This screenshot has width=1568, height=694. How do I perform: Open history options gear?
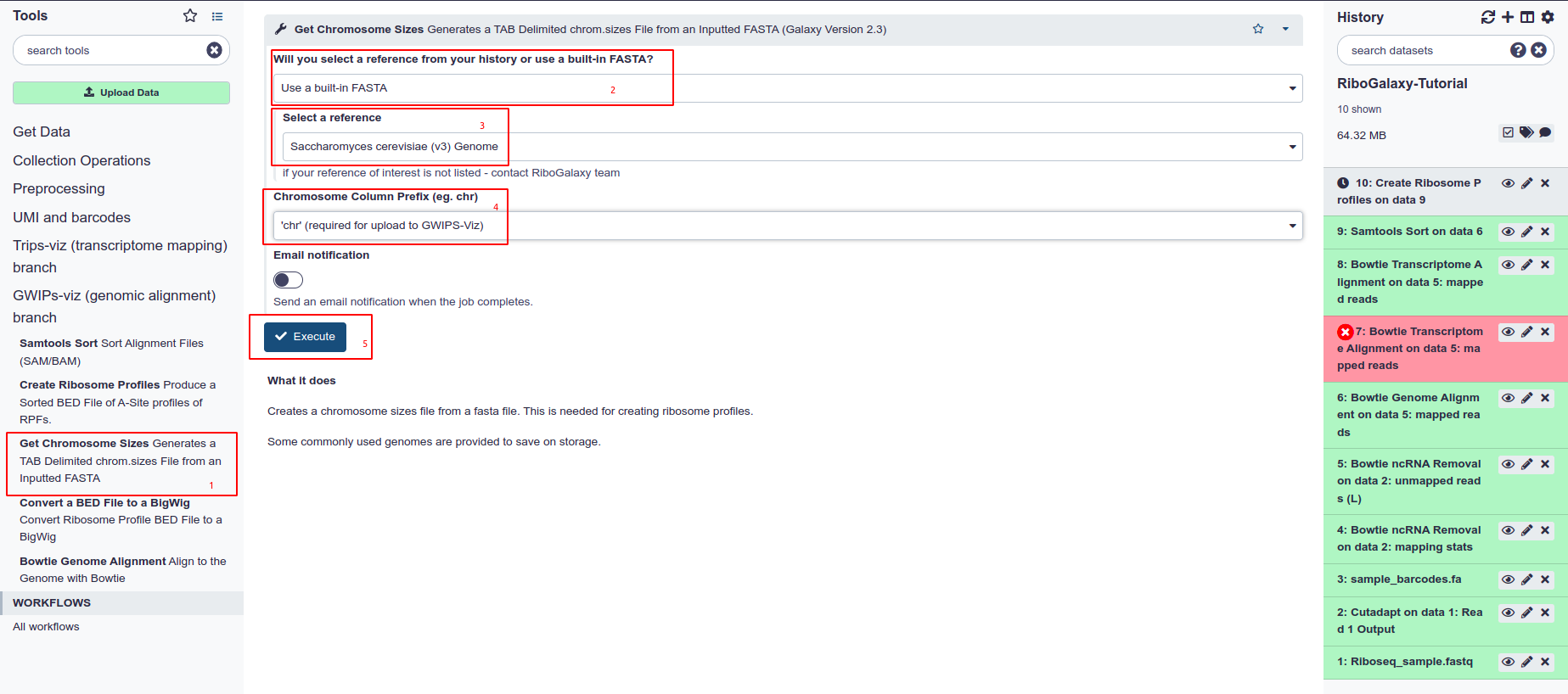(1548, 17)
